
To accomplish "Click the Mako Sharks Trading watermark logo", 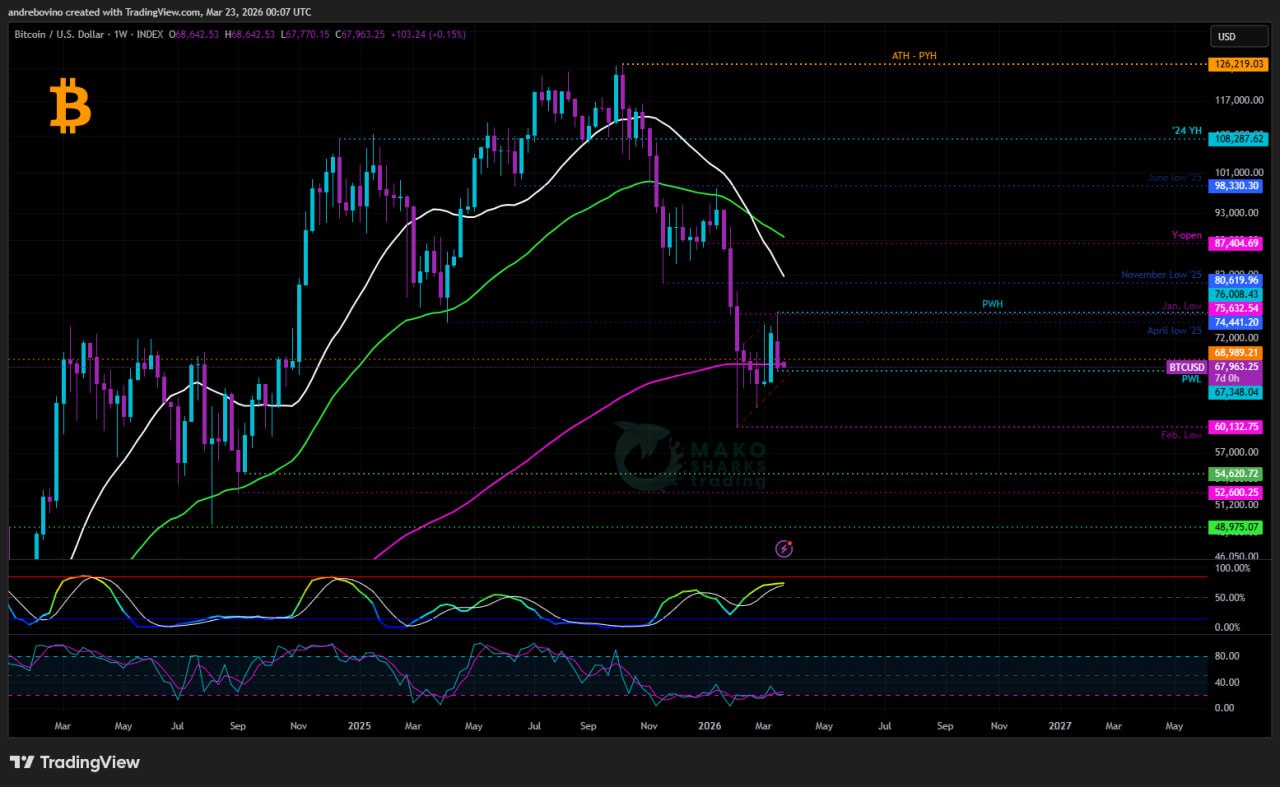I will point(690,457).
